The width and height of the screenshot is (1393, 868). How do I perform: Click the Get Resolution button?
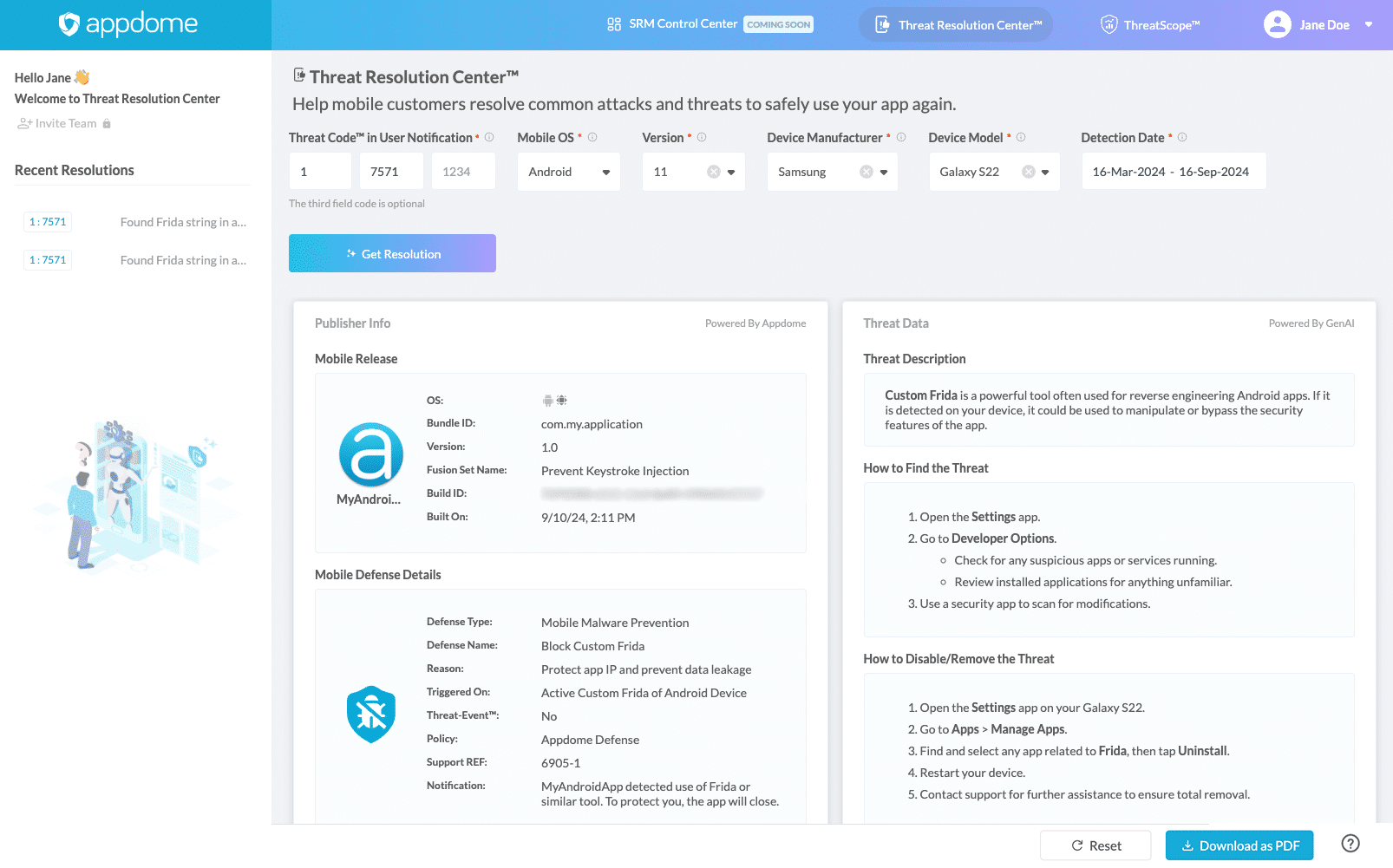pos(392,253)
